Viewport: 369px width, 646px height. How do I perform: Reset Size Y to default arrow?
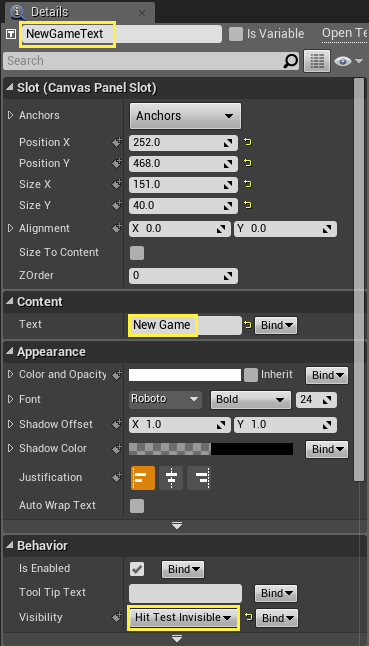click(248, 205)
